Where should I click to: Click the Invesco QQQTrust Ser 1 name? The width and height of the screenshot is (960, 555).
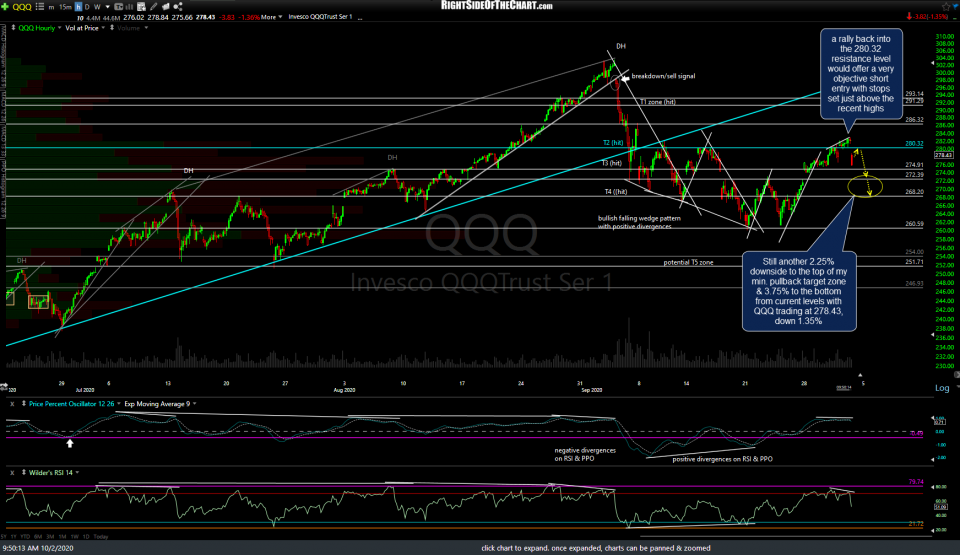click(x=320, y=17)
